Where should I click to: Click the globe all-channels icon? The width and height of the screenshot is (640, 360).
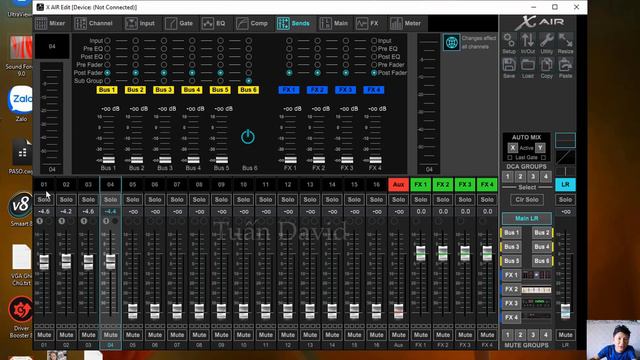451,42
